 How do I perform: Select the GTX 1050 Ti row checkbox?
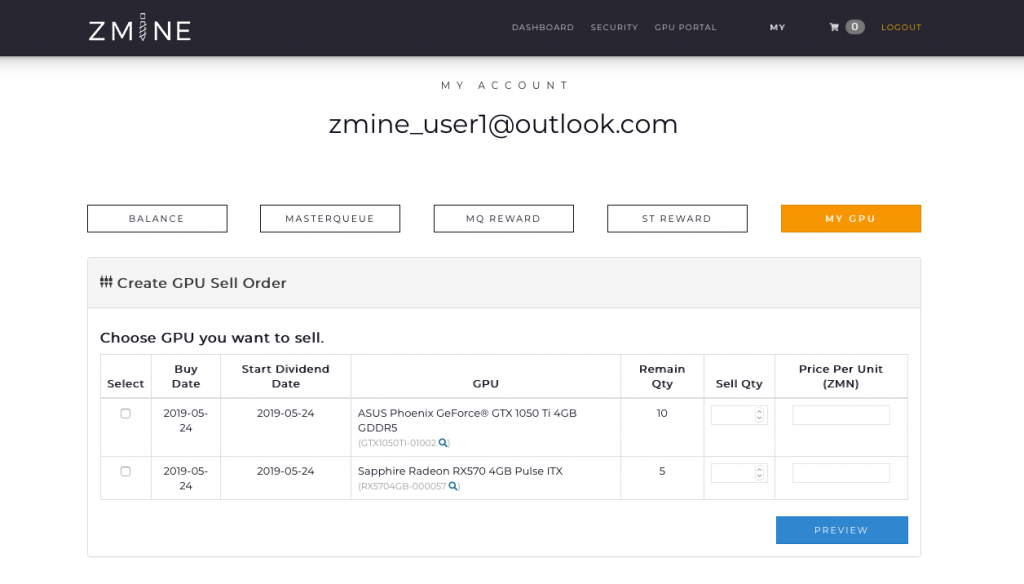125,412
